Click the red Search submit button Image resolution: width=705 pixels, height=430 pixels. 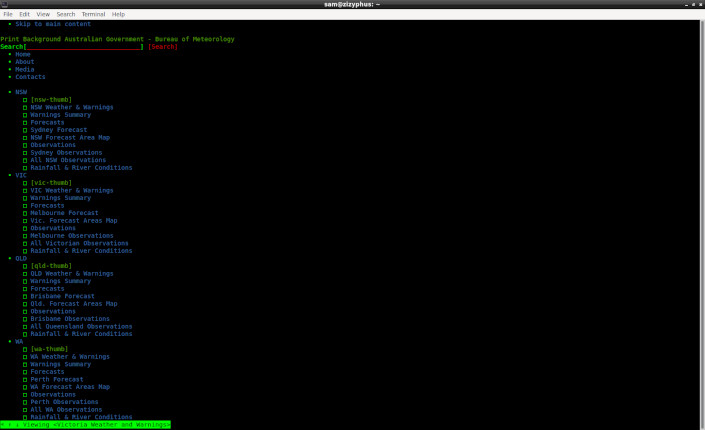click(x=163, y=47)
